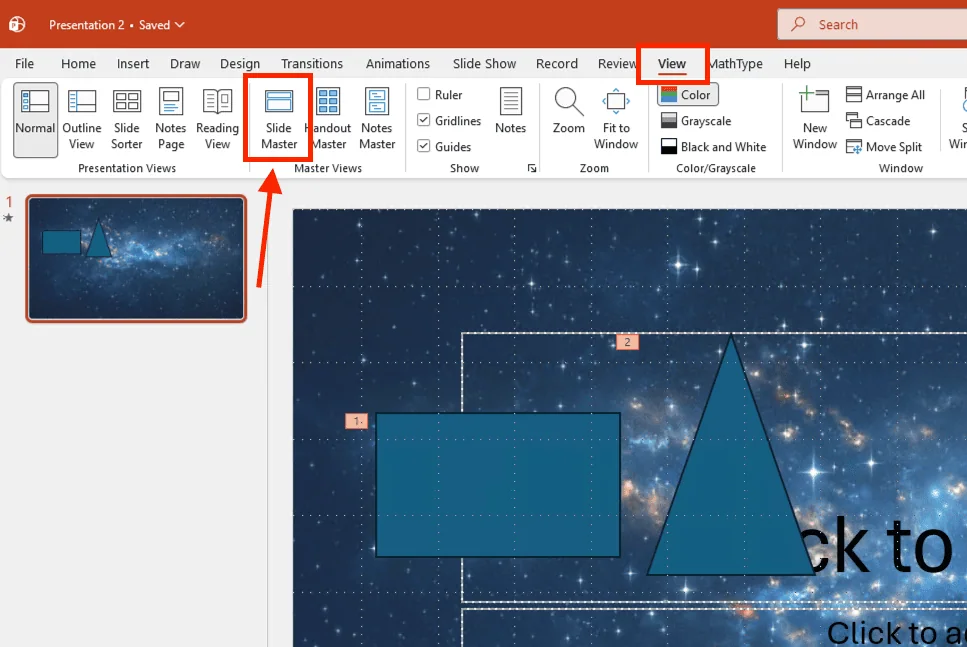This screenshot has width=967, height=647.
Task: Click animation order tag 2
Action: [x=627, y=342]
